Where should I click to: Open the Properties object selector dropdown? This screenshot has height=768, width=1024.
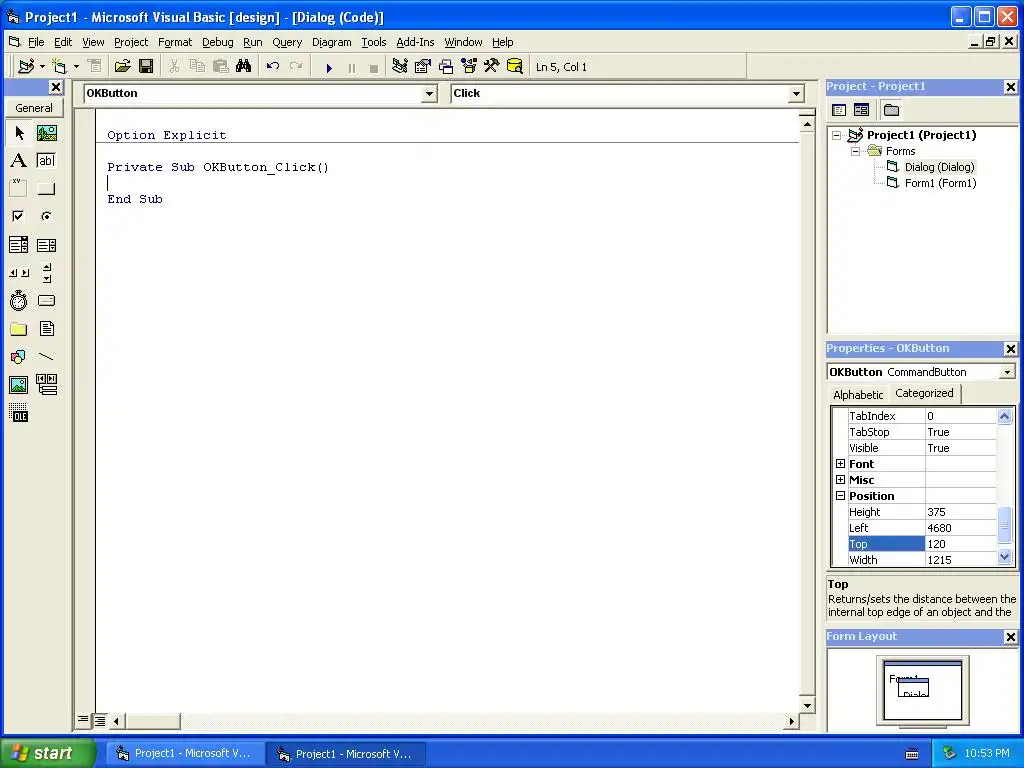click(1007, 372)
